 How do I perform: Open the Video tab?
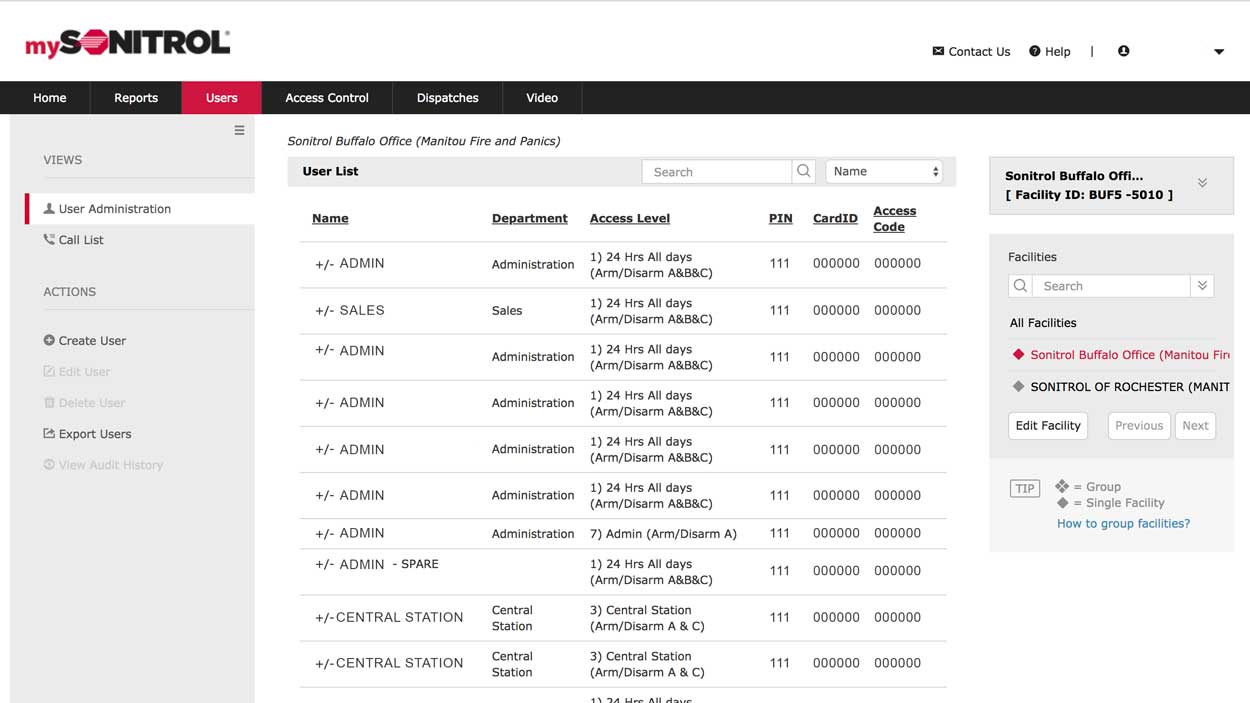click(542, 97)
